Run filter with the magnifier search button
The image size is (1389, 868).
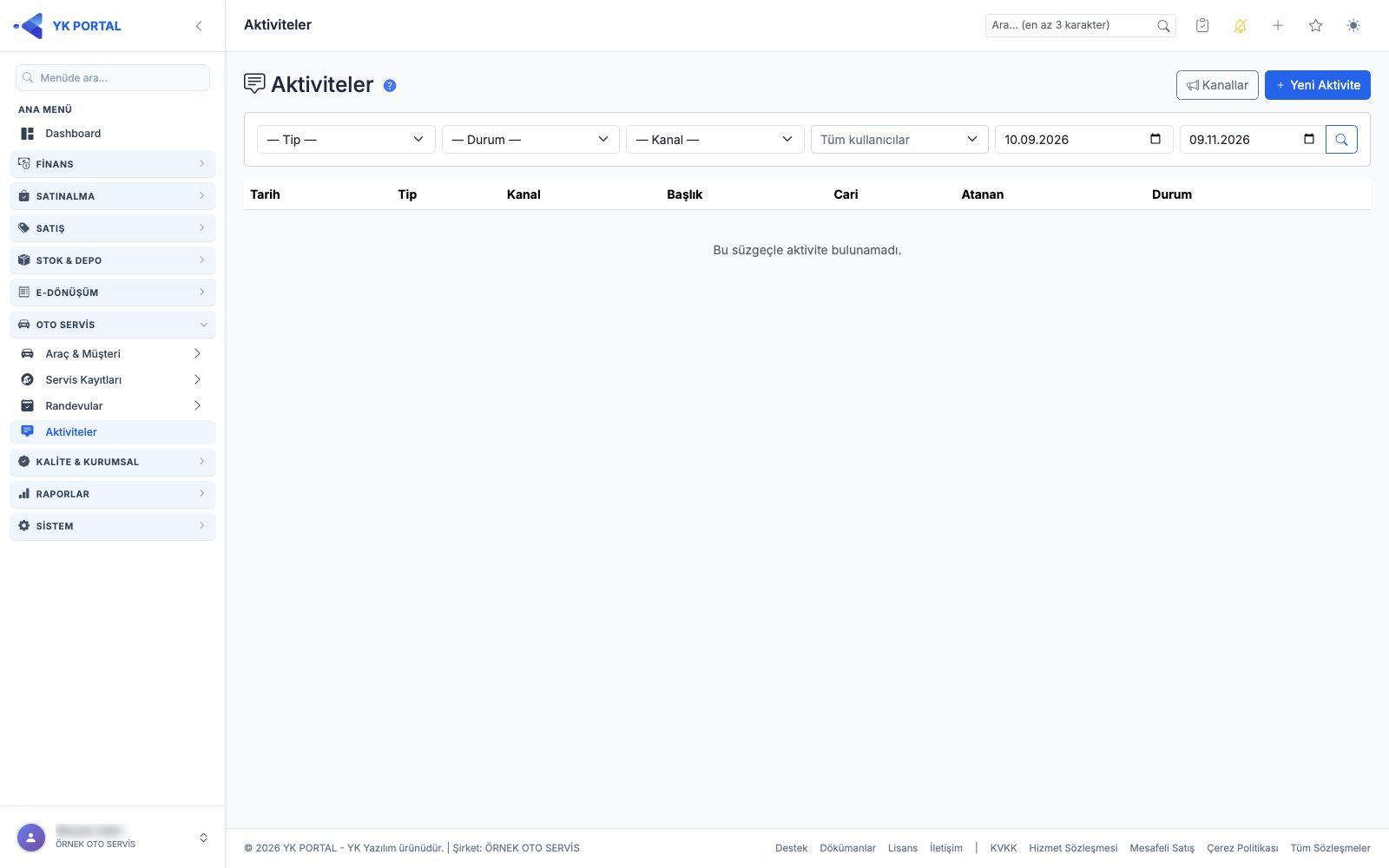(x=1341, y=140)
